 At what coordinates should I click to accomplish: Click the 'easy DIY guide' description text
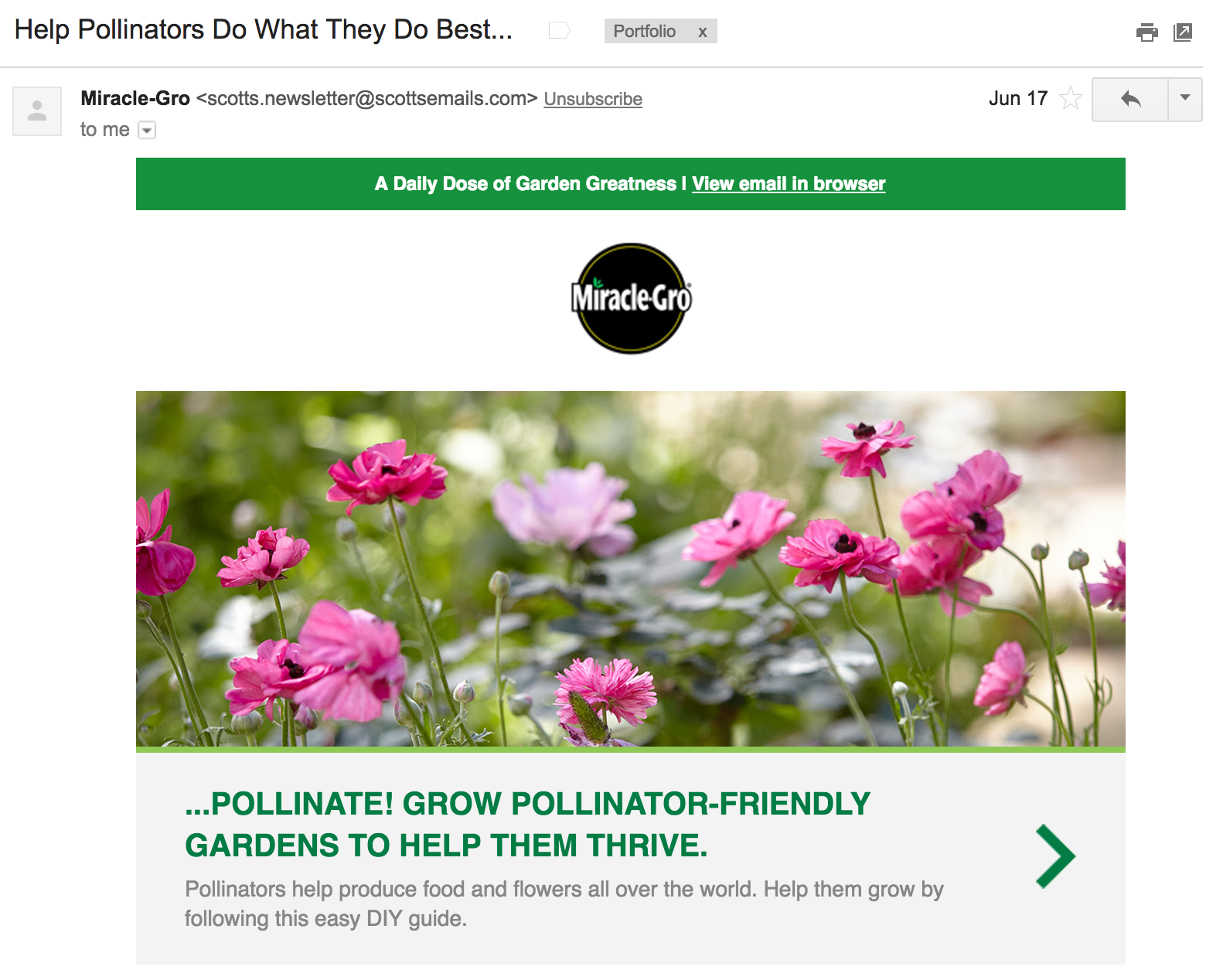(x=564, y=903)
